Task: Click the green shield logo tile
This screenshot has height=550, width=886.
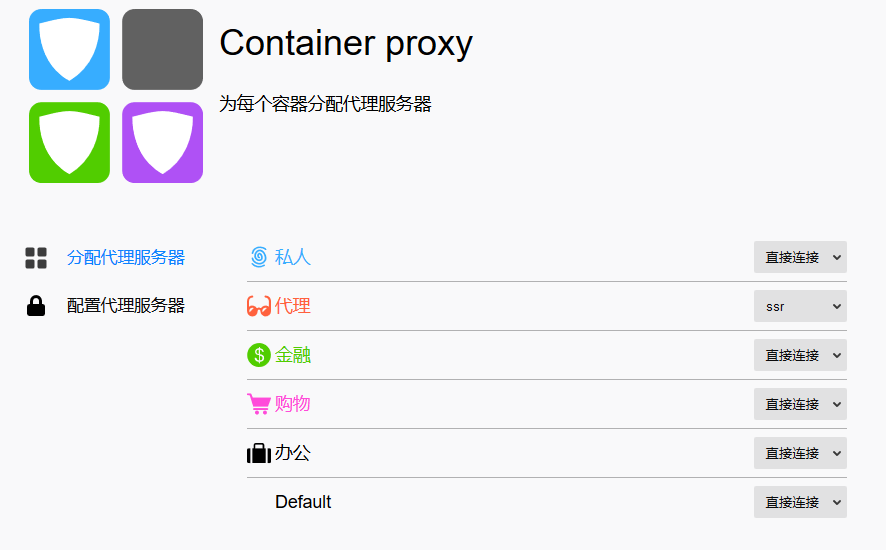Action: 70,143
